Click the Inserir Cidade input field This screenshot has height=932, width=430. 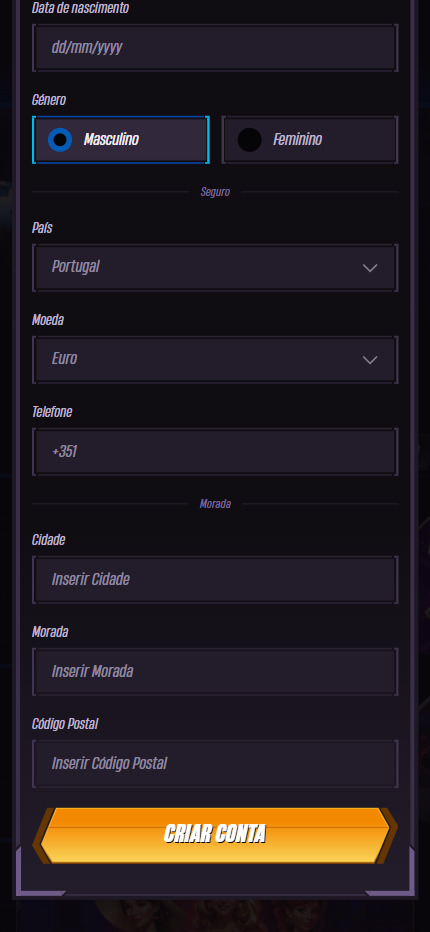coord(215,580)
